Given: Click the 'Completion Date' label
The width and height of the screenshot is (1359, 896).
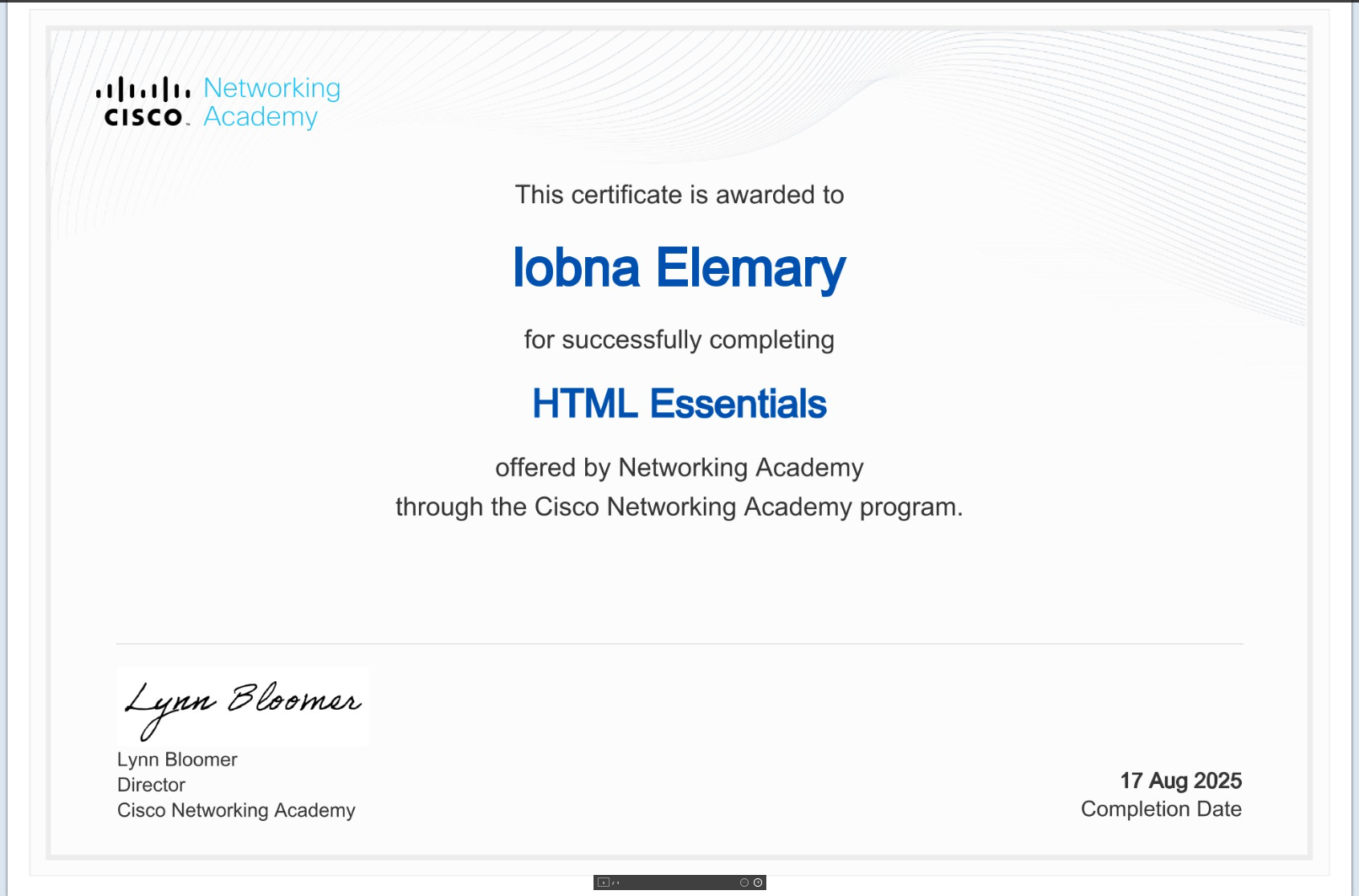Looking at the screenshot, I should [x=1161, y=808].
